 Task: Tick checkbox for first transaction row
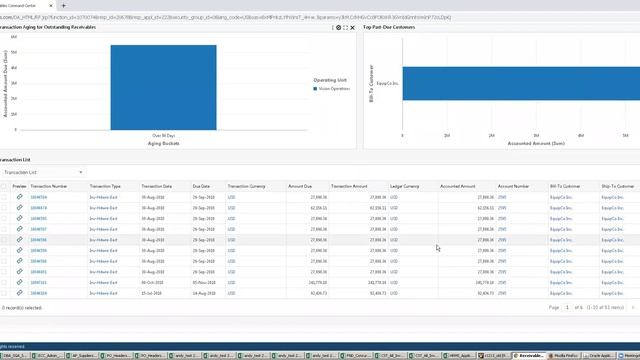4,197
